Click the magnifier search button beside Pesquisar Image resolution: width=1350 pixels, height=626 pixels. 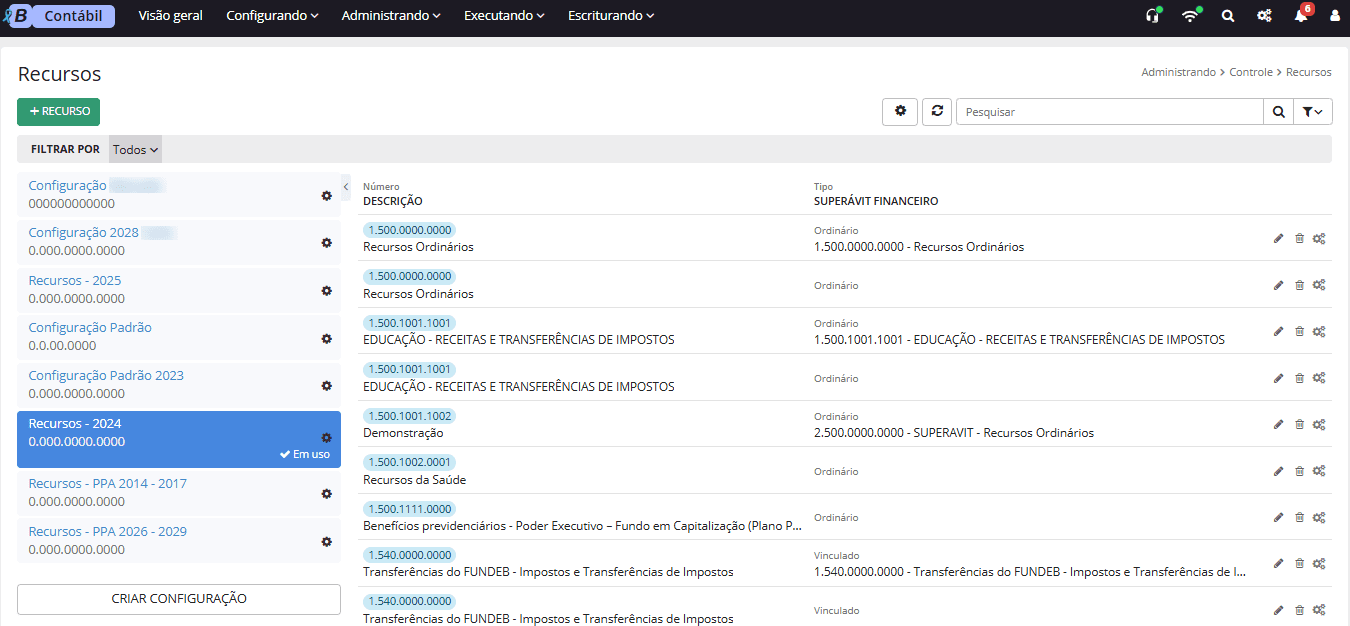(x=1278, y=112)
